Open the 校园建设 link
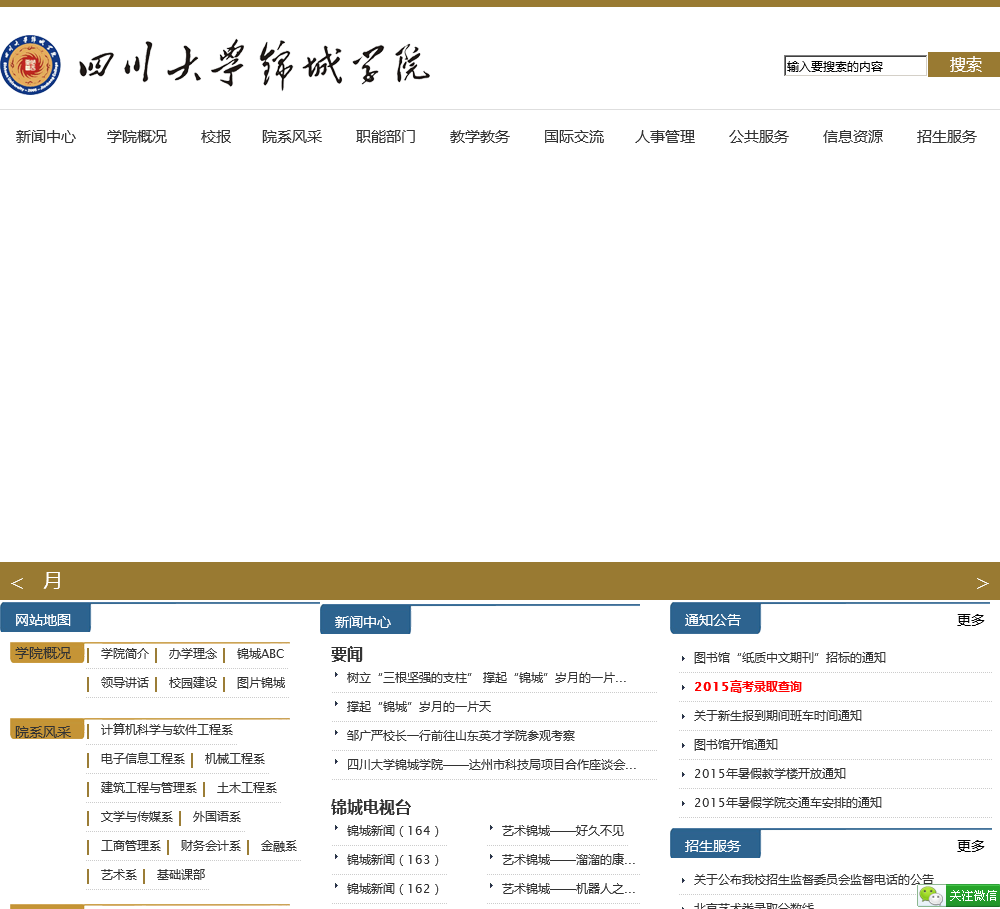This screenshot has width=1000, height=909. [193, 683]
